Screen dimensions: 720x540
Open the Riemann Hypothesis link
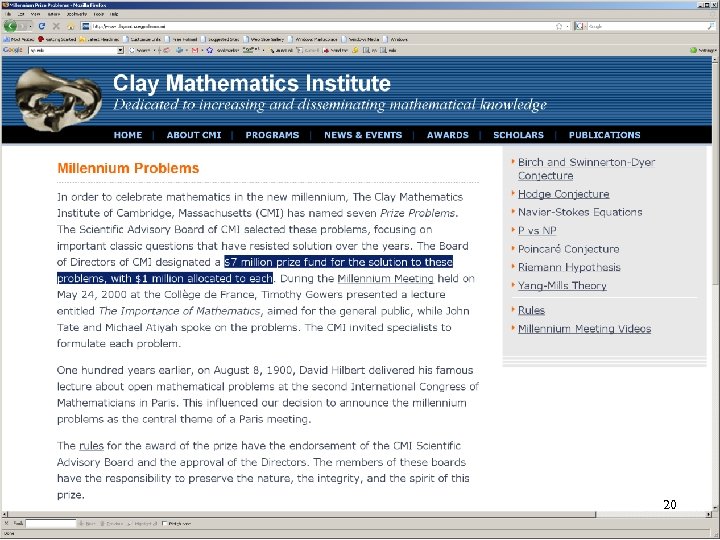tap(569, 267)
